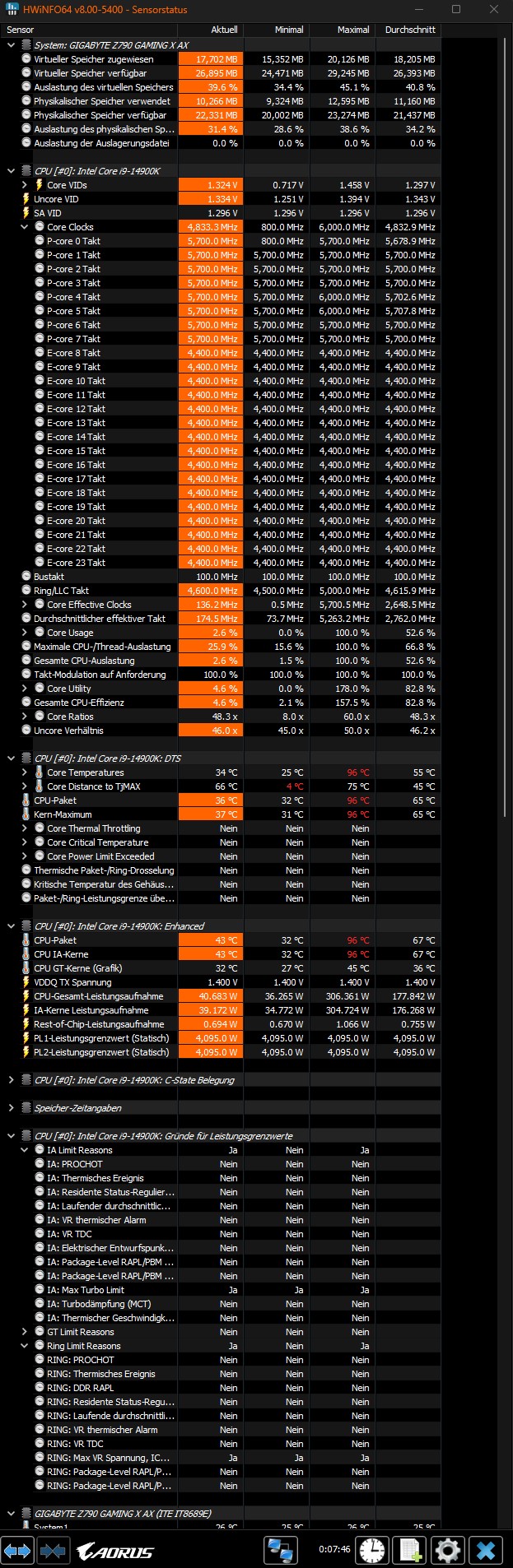513x1568 pixels.
Task: Click the status icon beside IA: PROCHOT
Action: [39, 1164]
